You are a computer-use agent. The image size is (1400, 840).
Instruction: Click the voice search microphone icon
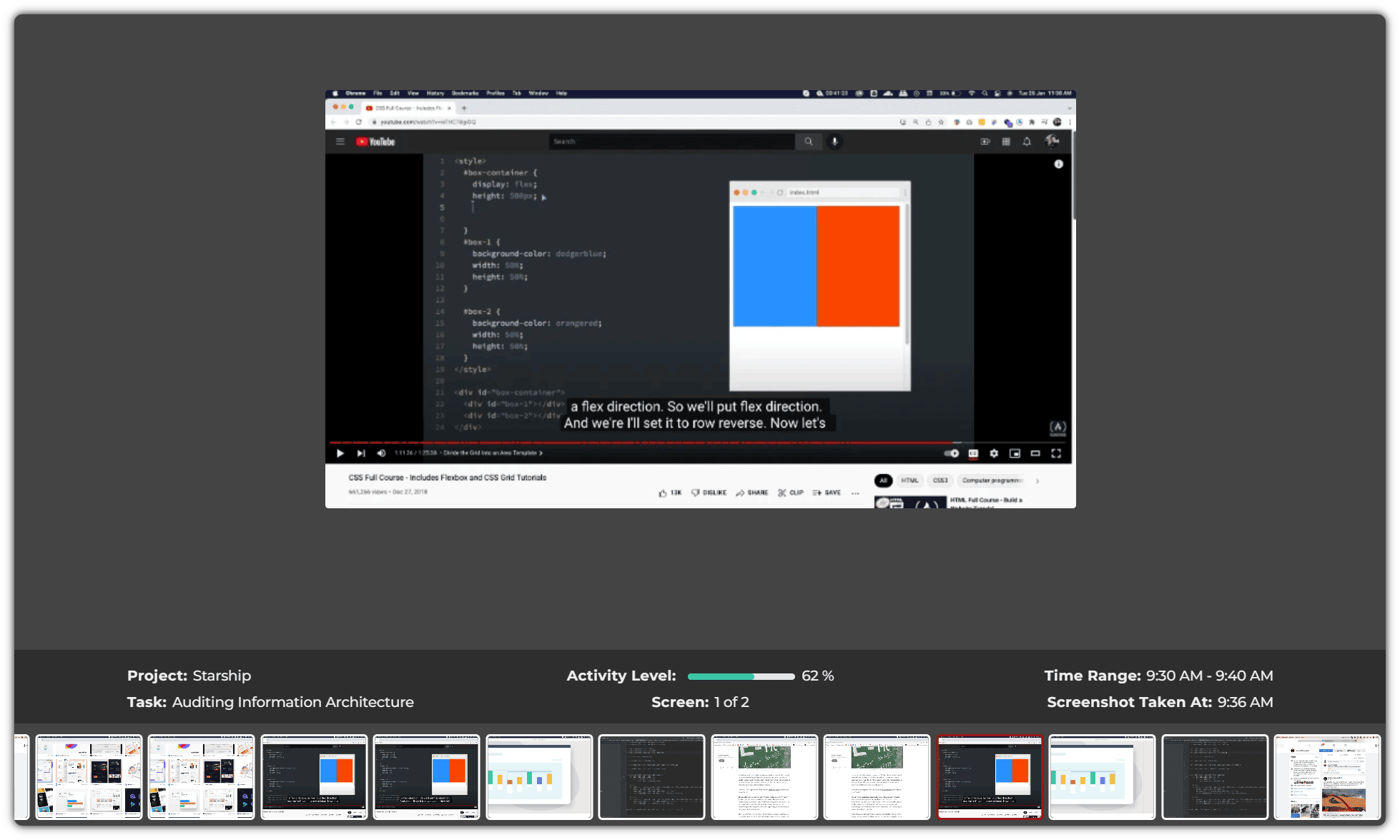(x=834, y=142)
